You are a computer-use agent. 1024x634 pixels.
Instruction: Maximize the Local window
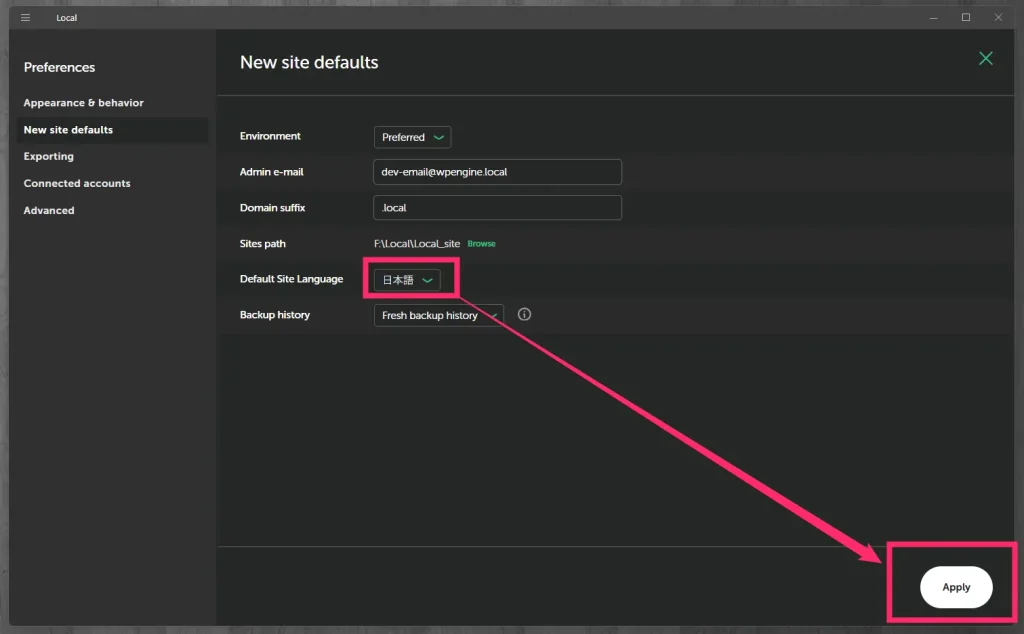coord(965,18)
